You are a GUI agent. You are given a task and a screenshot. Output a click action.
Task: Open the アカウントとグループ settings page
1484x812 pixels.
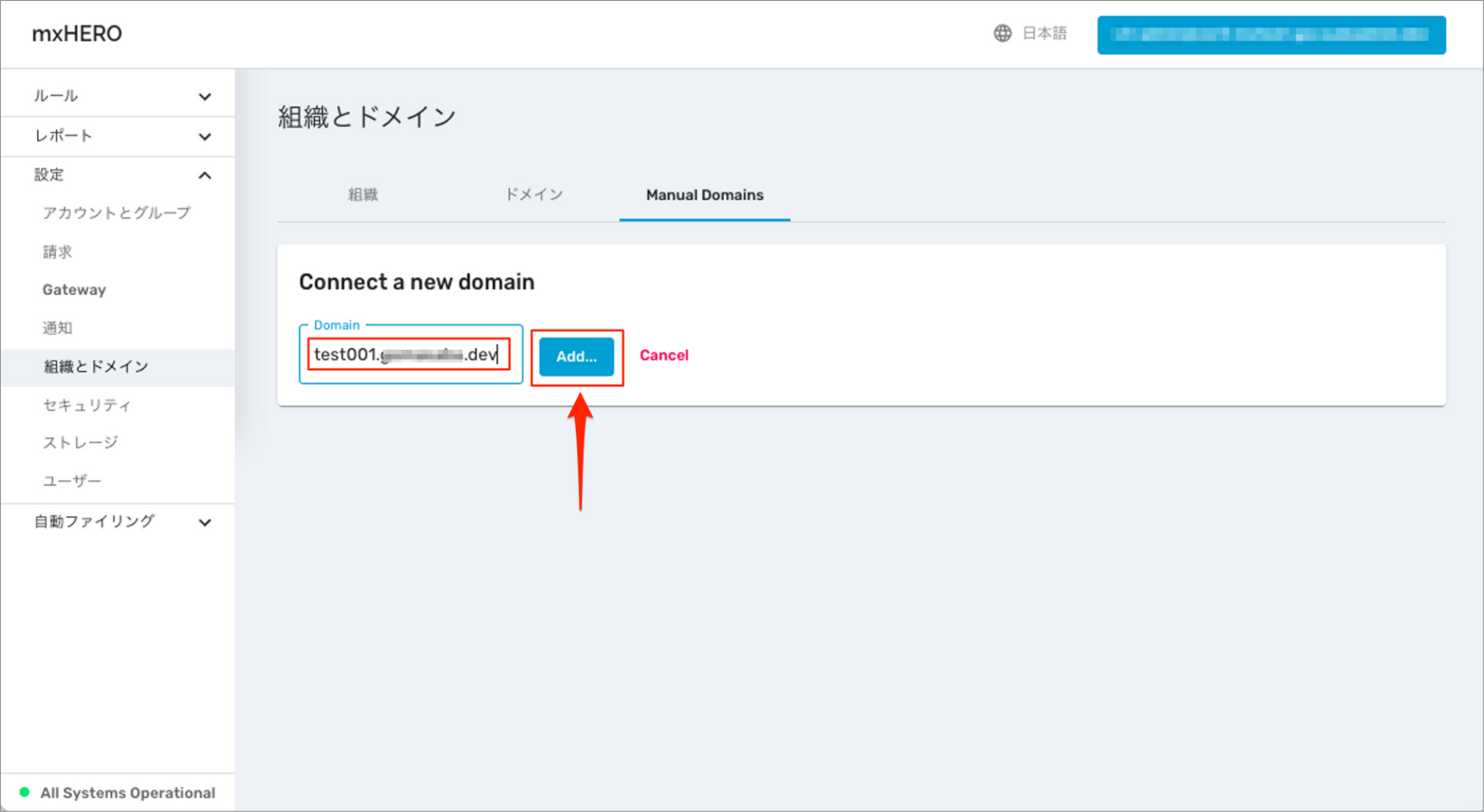(x=116, y=213)
